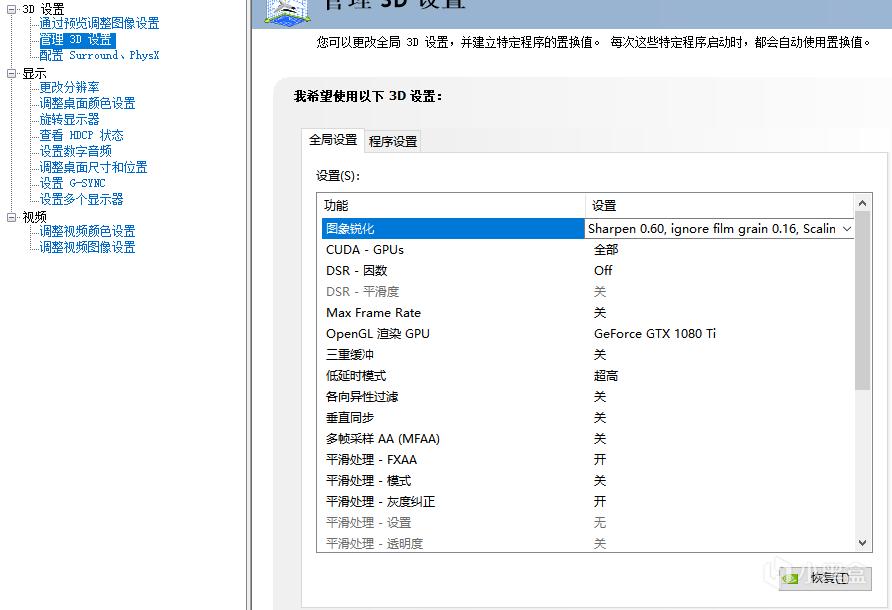Open the 图象锐化 setting dropdown arrow
892x610 pixels.
pos(847,229)
